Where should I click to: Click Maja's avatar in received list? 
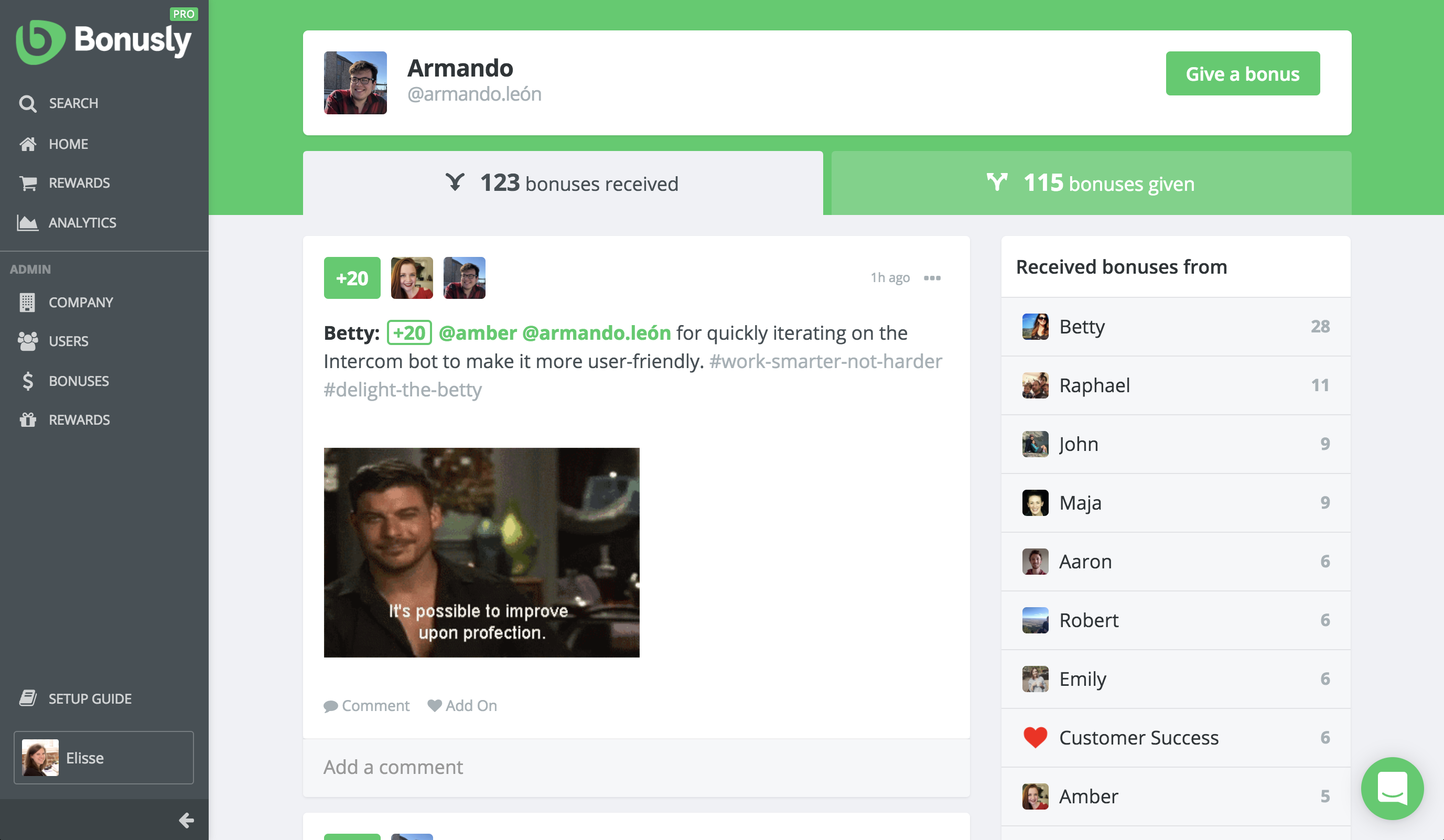(x=1035, y=502)
